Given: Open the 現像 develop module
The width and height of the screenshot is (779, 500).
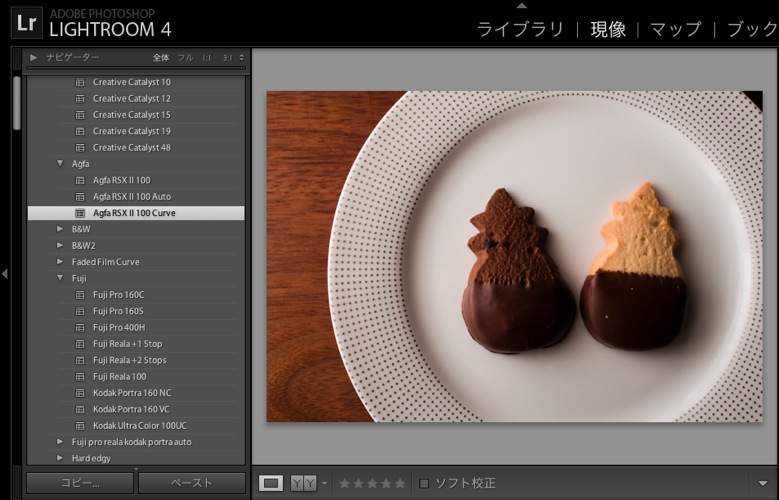Looking at the screenshot, I should tap(608, 29).
